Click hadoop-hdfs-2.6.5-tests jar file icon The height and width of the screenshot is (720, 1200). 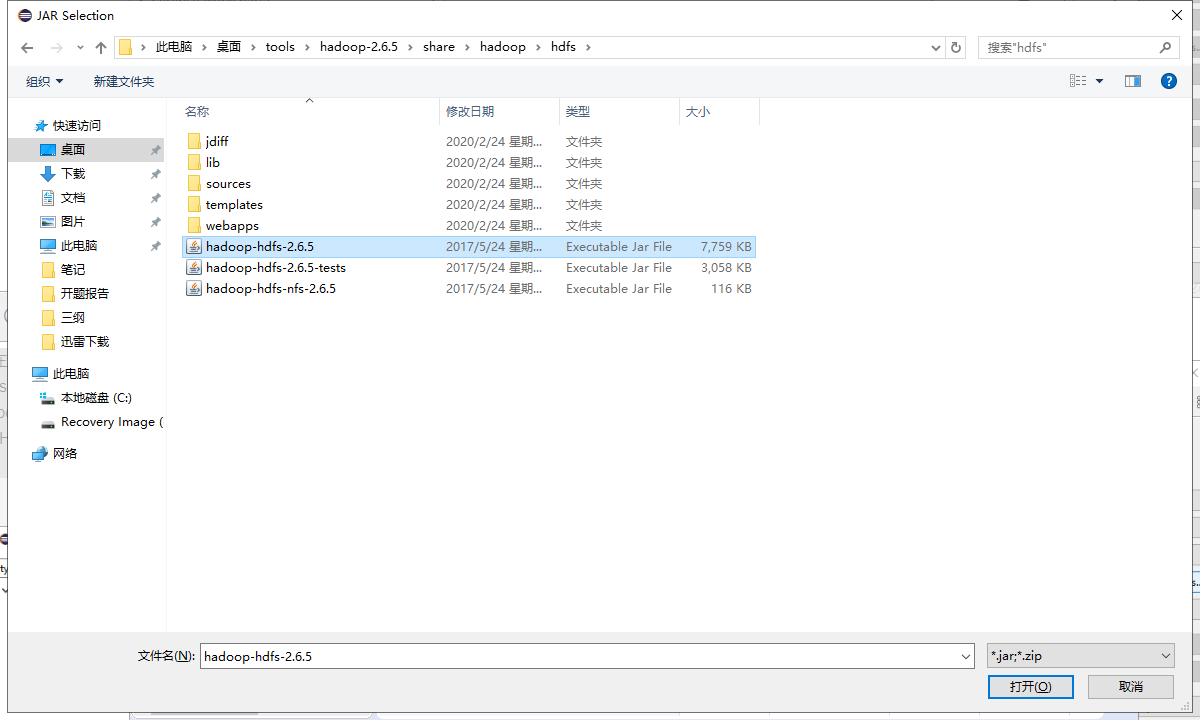pos(194,267)
